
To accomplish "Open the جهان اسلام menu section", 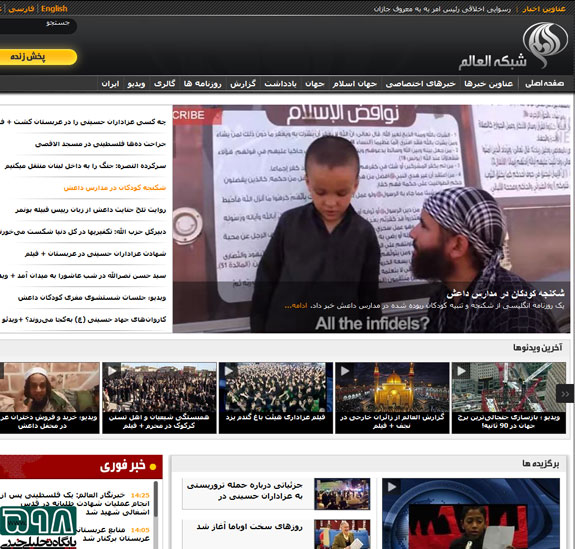I will coord(355,84).
